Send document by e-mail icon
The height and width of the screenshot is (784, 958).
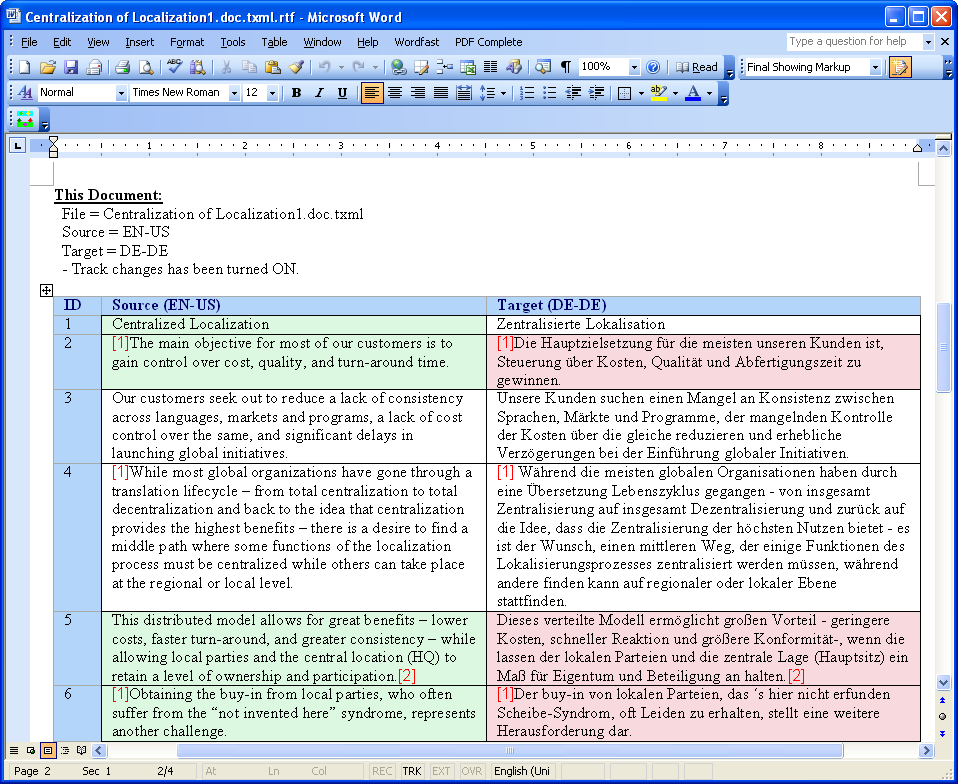click(x=94, y=67)
